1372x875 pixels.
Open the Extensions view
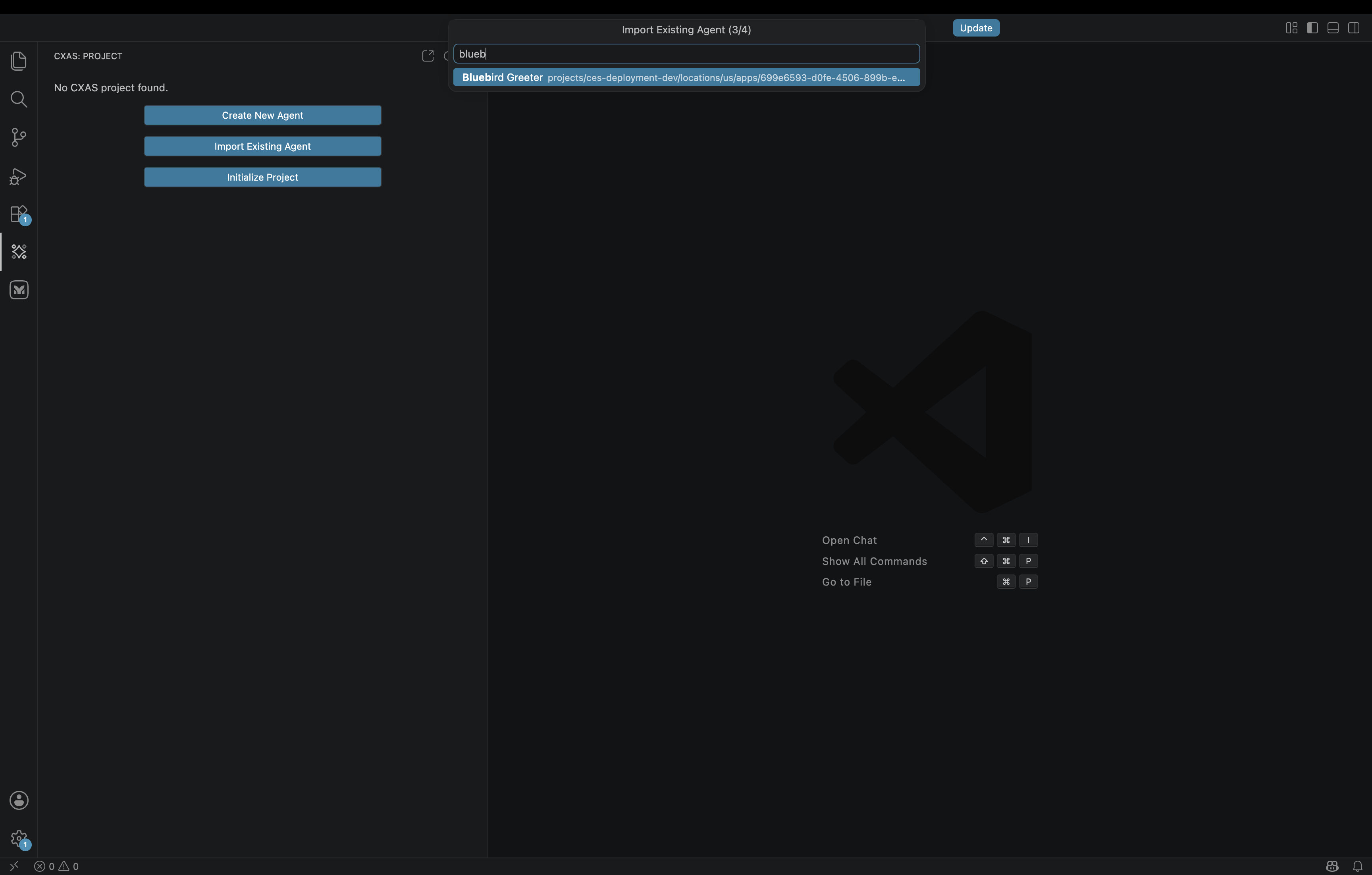tap(19, 214)
